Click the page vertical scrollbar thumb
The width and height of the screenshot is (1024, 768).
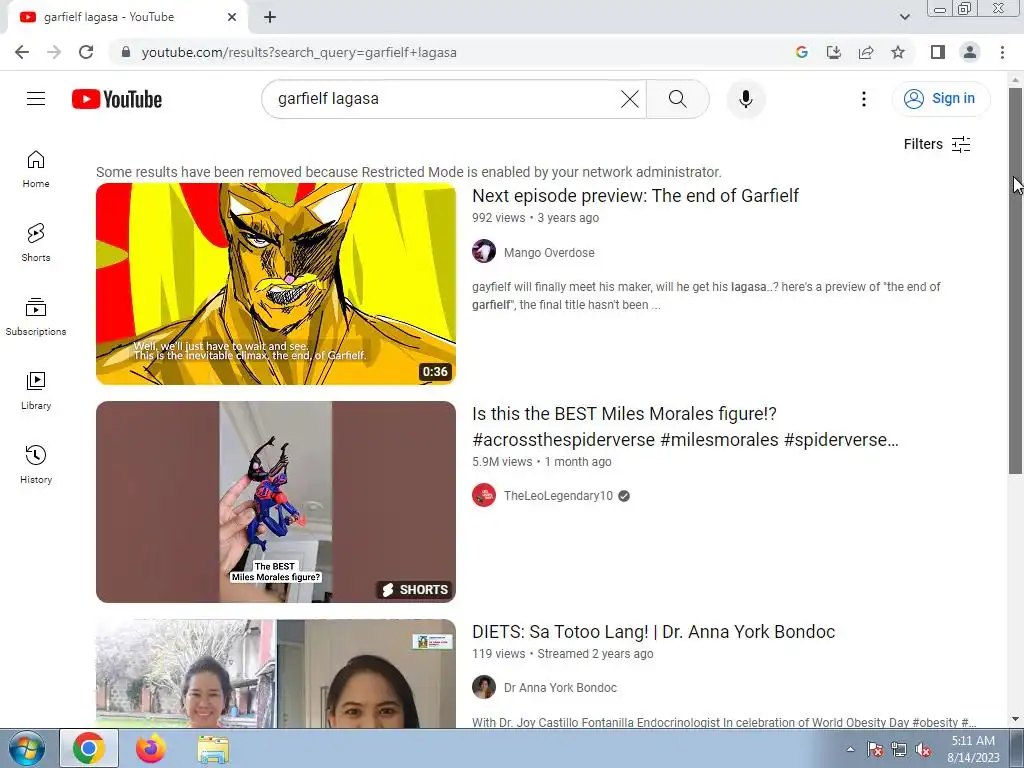click(1015, 281)
